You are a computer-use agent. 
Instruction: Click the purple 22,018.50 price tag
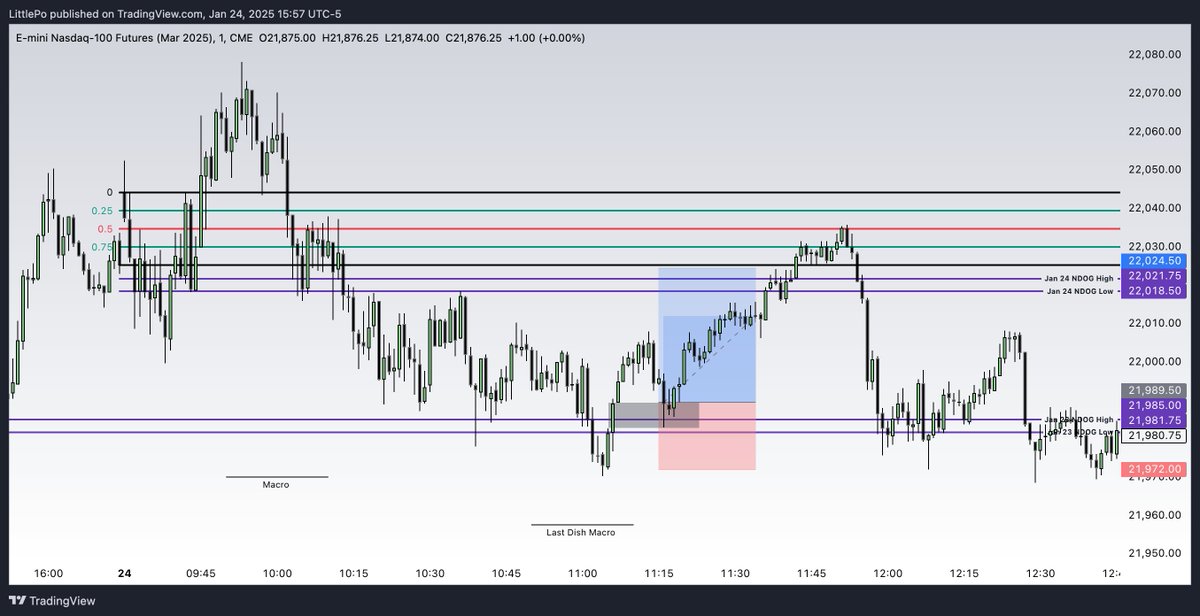1156,290
